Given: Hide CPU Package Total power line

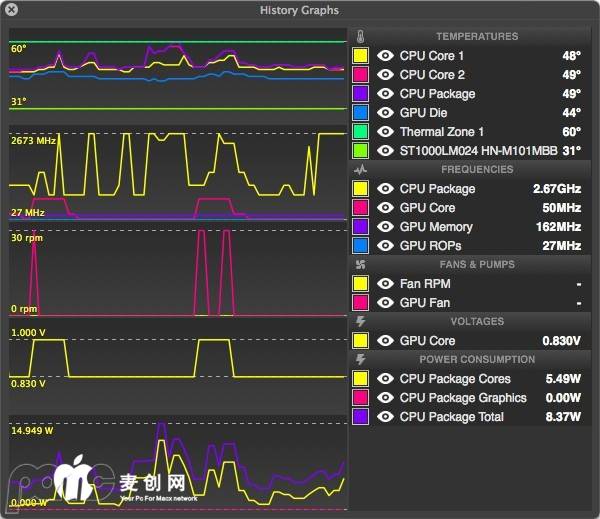Looking at the screenshot, I should [386, 417].
